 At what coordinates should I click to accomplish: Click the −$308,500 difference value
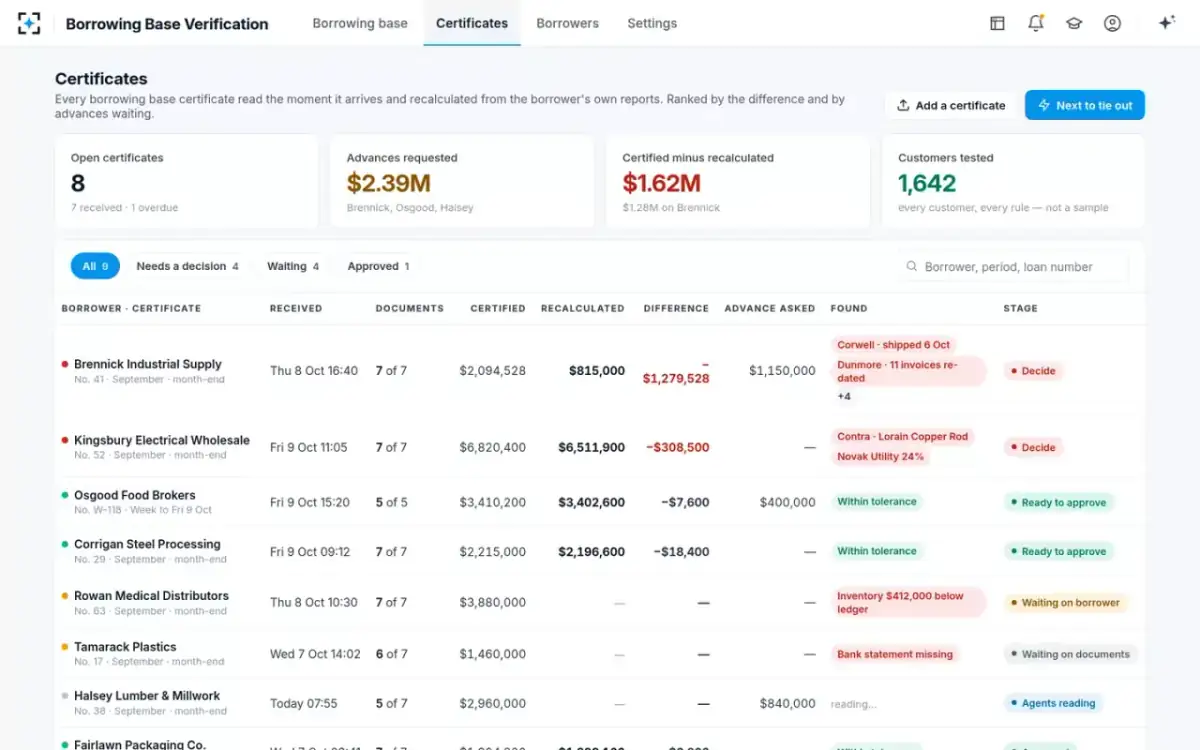(x=678, y=448)
